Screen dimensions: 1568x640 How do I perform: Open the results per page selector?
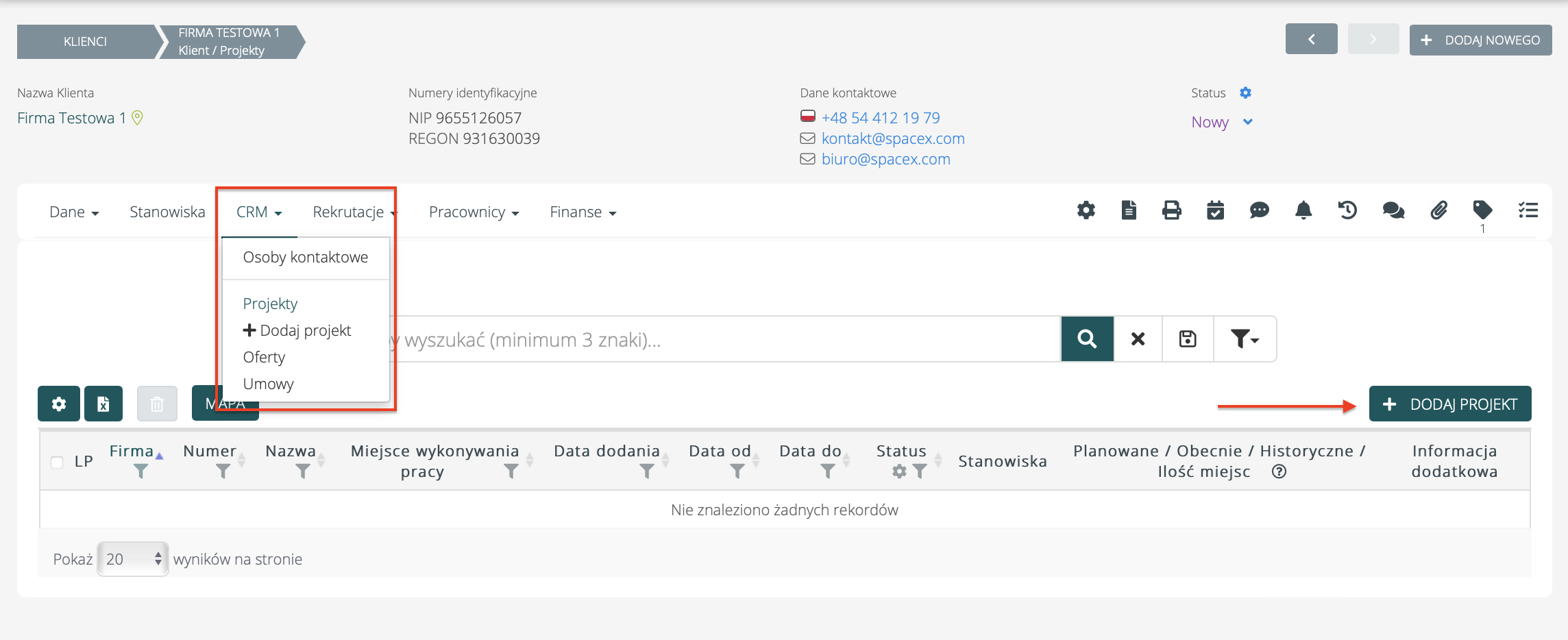click(x=133, y=559)
